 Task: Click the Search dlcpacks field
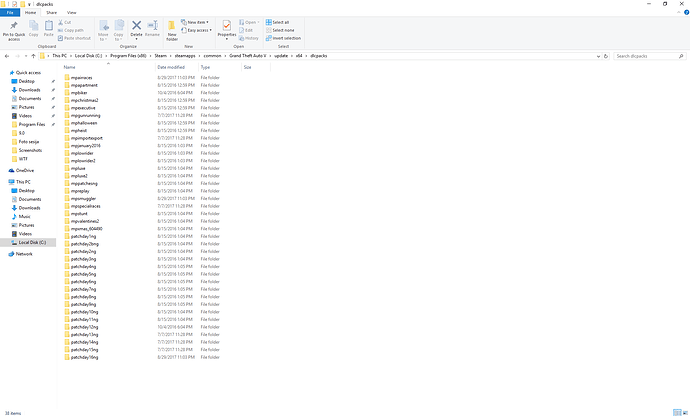pyautogui.click(x=650, y=56)
